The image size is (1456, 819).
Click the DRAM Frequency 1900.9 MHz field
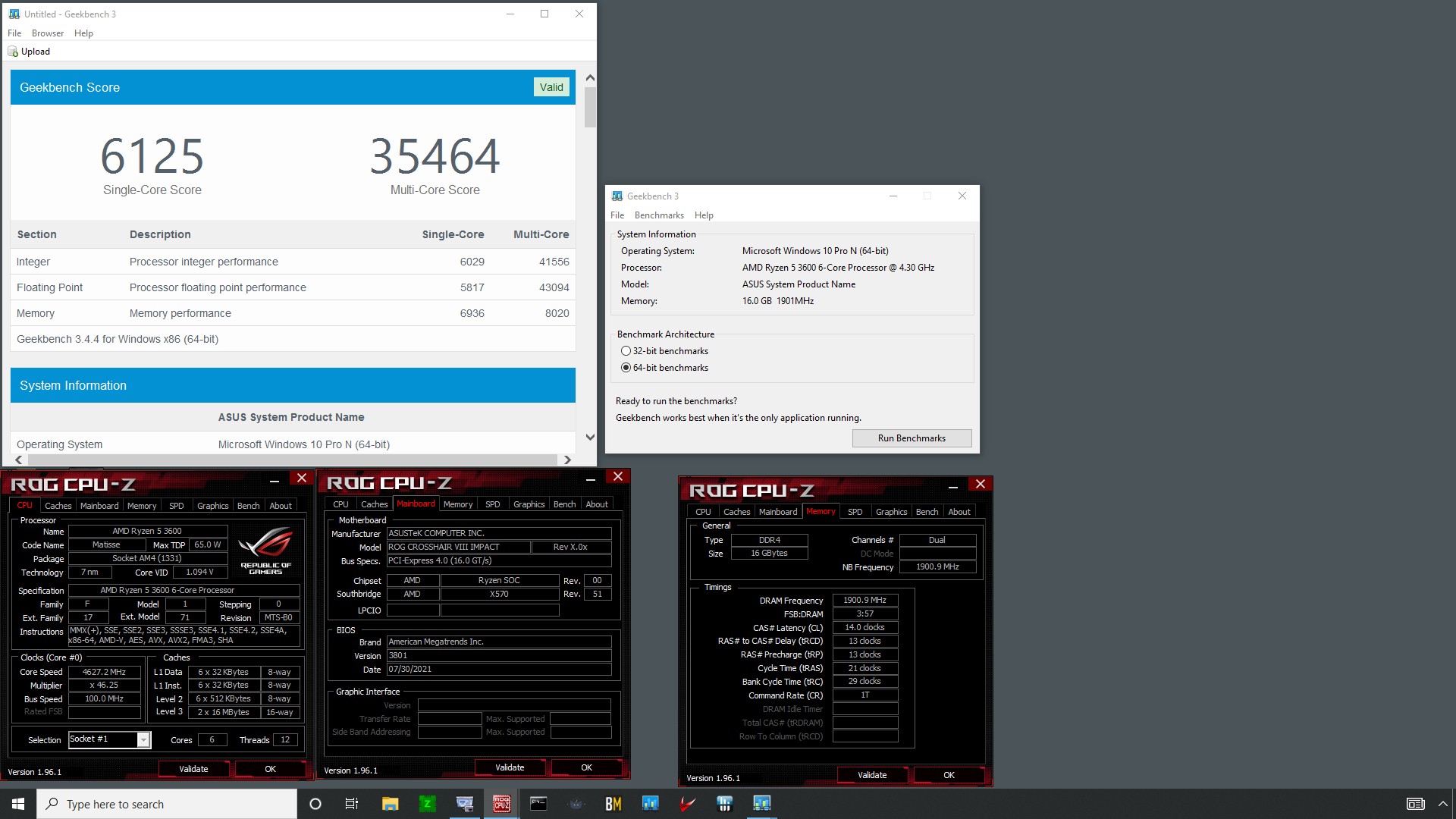pyautogui.click(x=865, y=600)
